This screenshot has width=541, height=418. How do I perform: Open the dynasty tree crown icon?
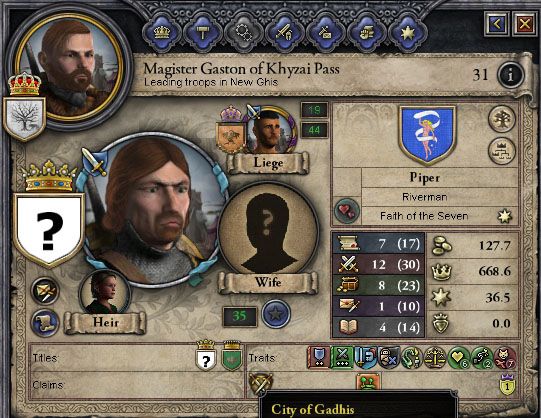(x=502, y=151)
